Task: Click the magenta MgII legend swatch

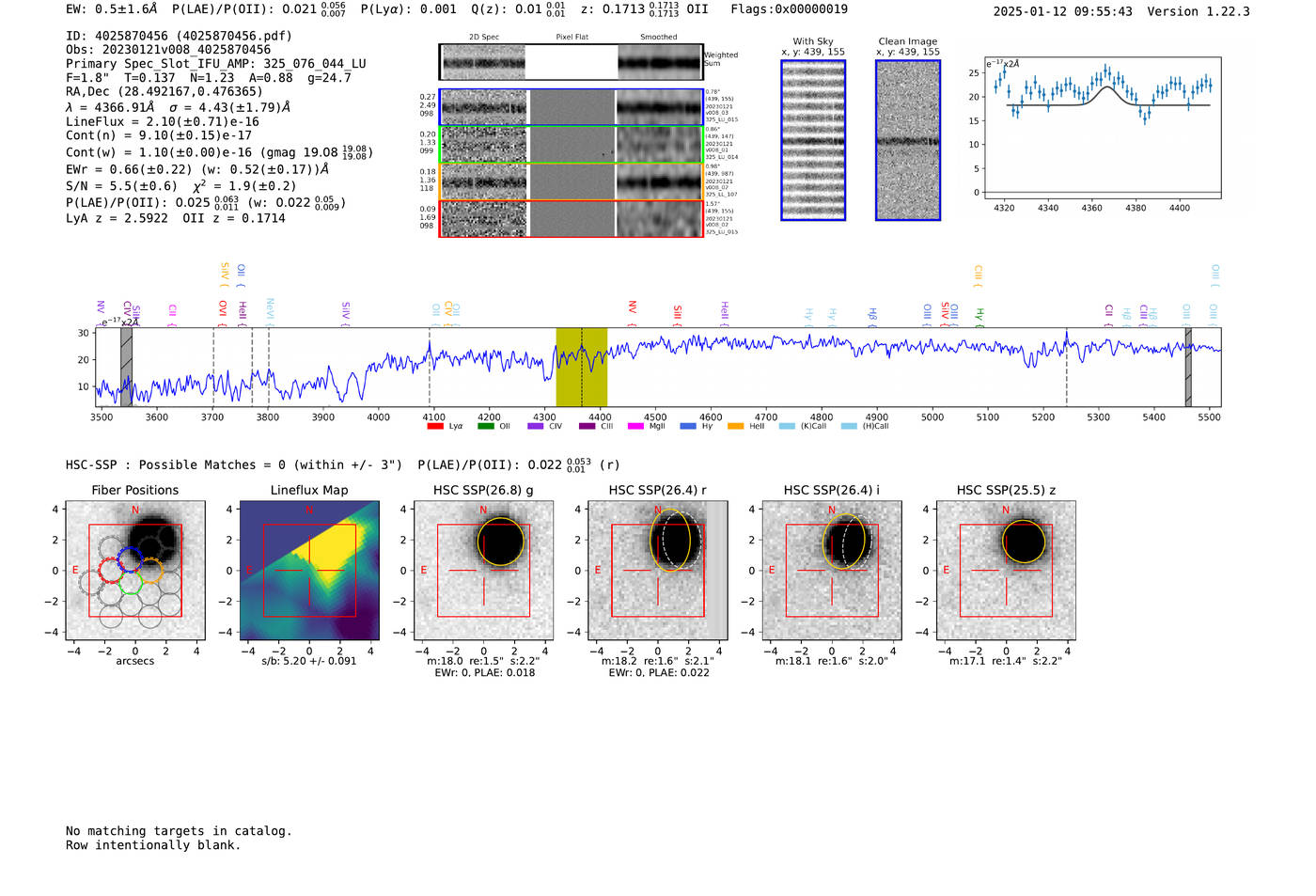Action: tap(635, 426)
